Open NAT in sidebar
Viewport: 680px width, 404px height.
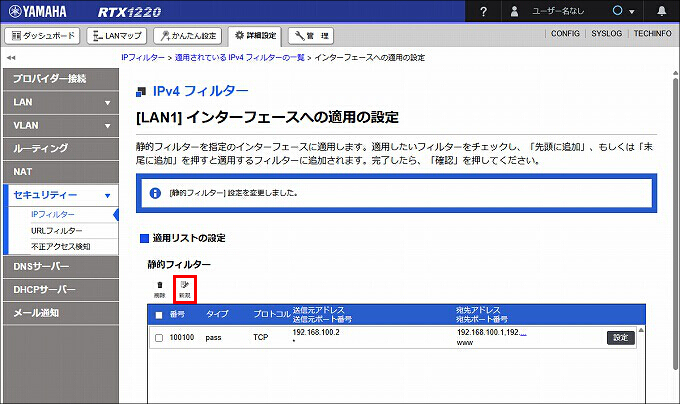pyautogui.click(x=61, y=172)
